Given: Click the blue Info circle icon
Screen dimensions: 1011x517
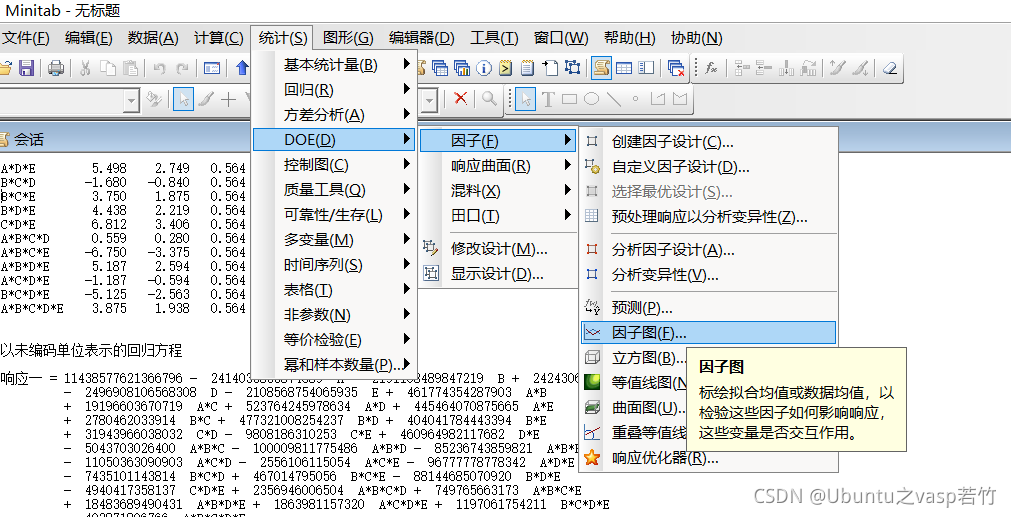Looking at the screenshot, I should point(484,68).
